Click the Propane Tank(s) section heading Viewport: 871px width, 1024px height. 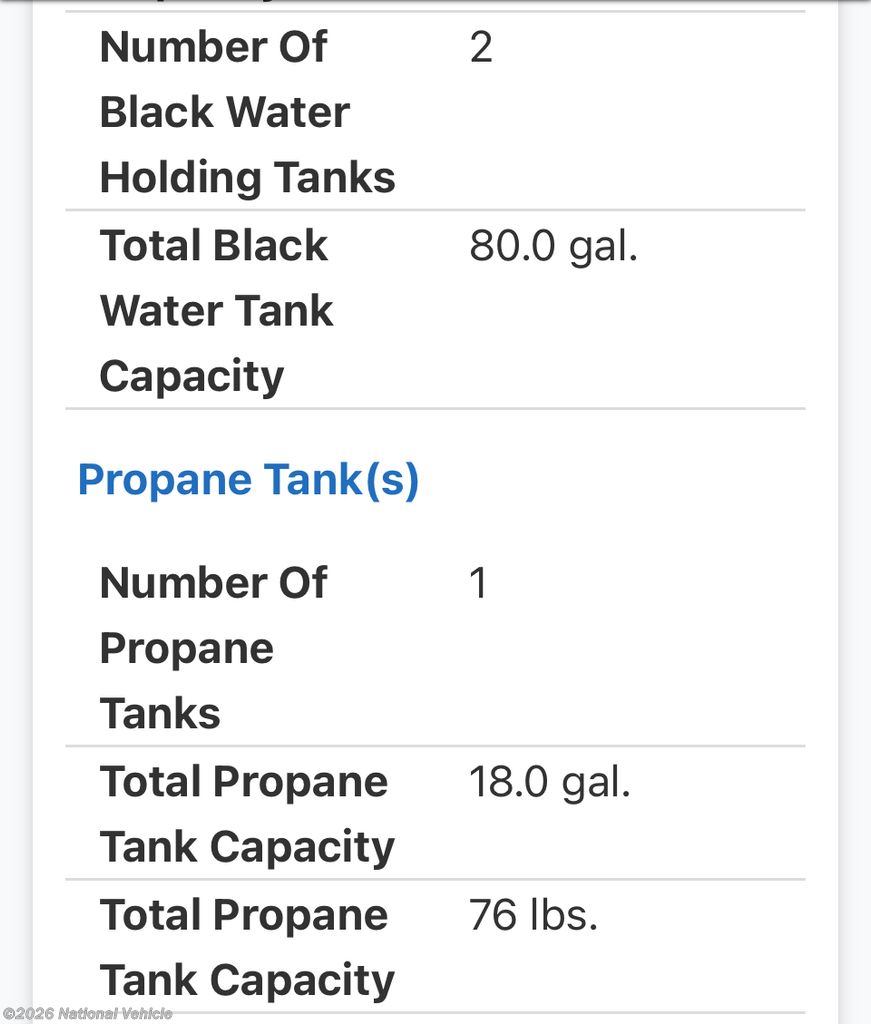click(x=248, y=480)
